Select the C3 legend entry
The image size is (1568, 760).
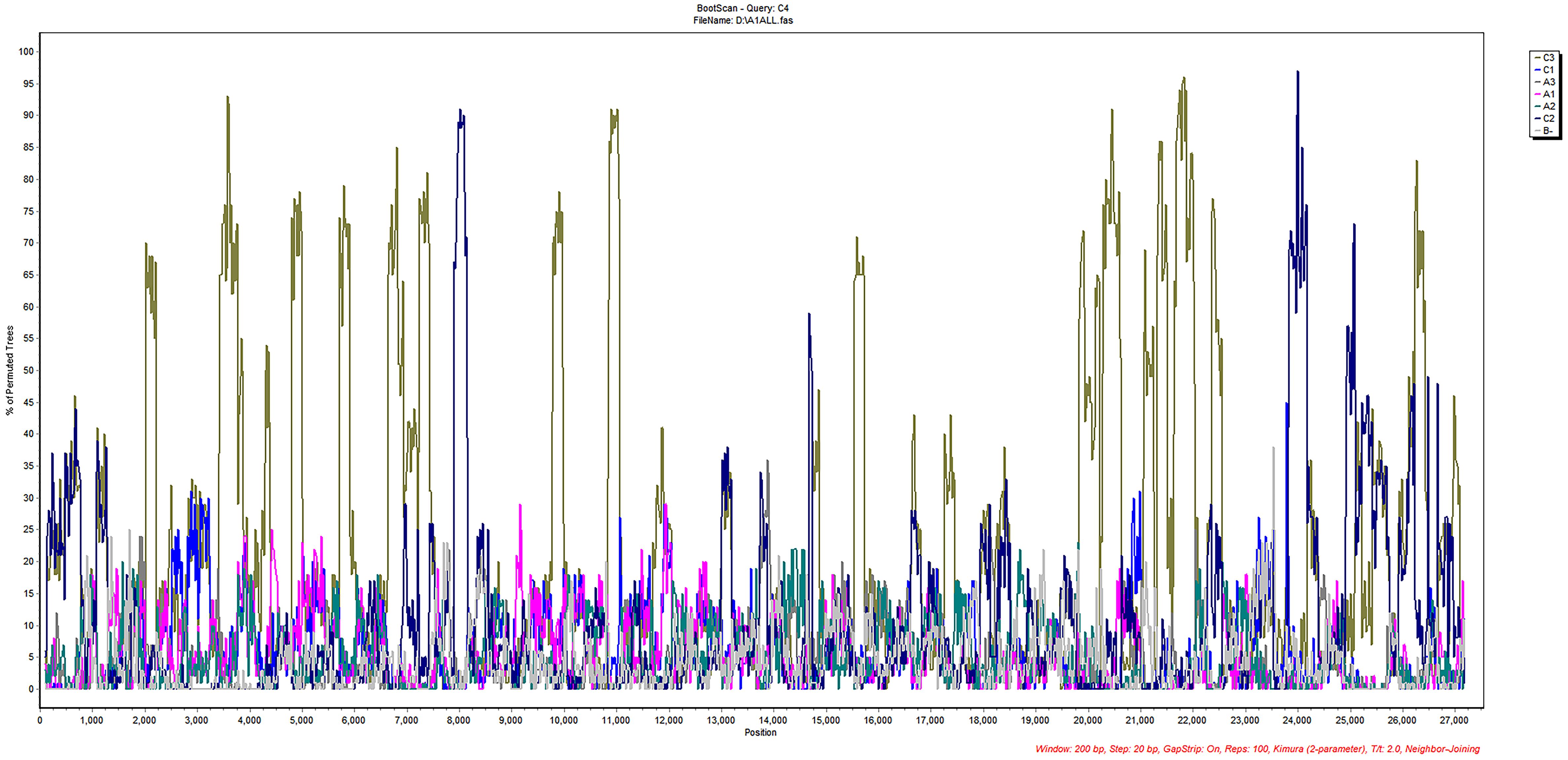1545,58
